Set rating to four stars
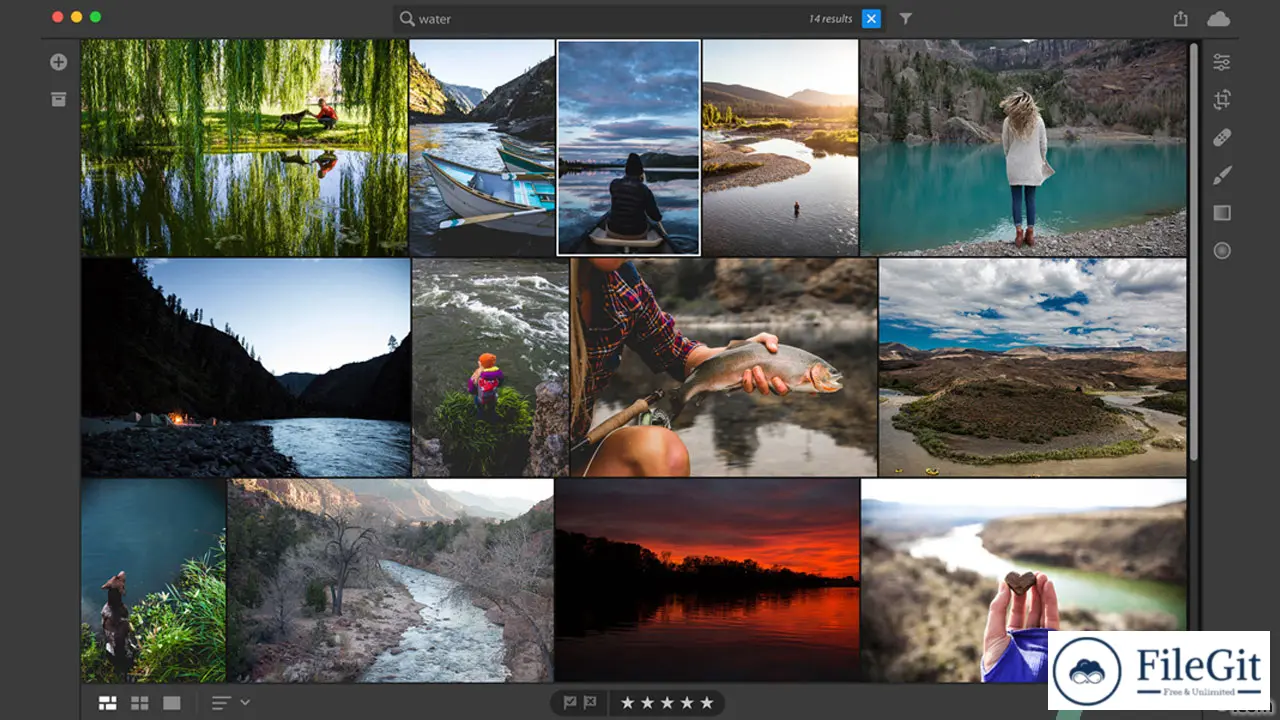Viewport: 1280px width, 720px height. point(686,703)
